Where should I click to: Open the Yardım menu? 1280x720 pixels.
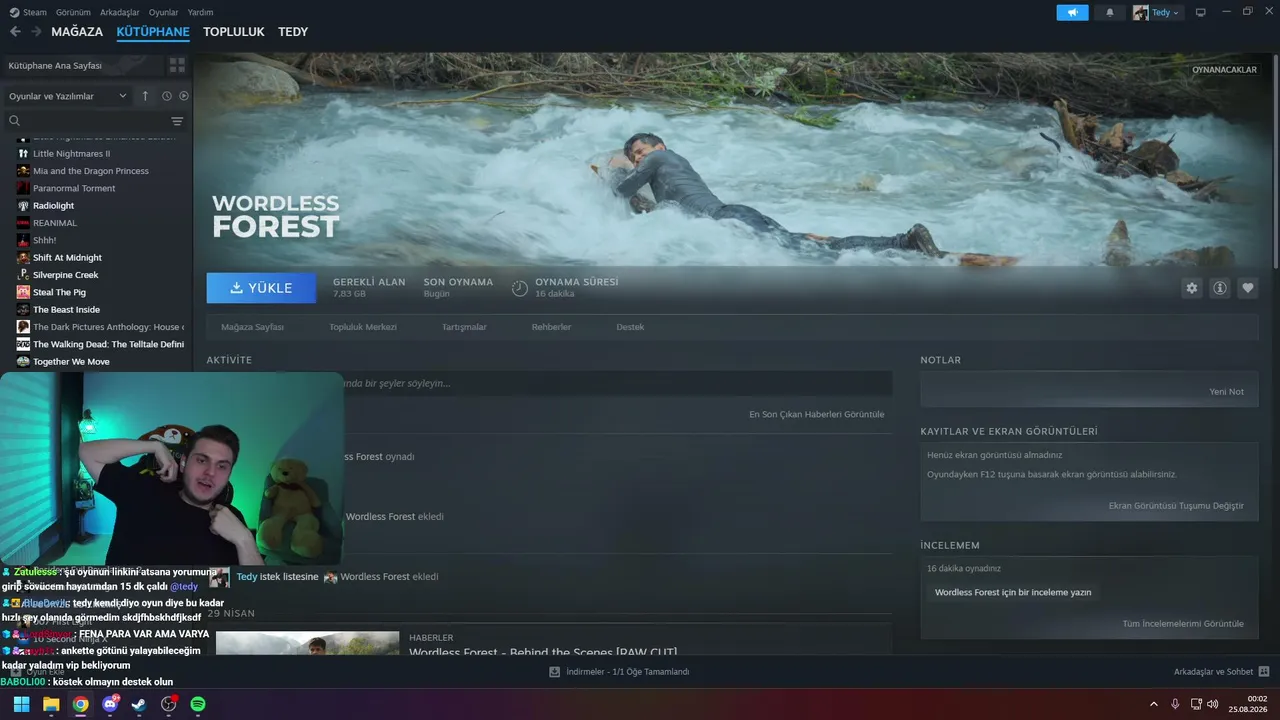click(200, 13)
